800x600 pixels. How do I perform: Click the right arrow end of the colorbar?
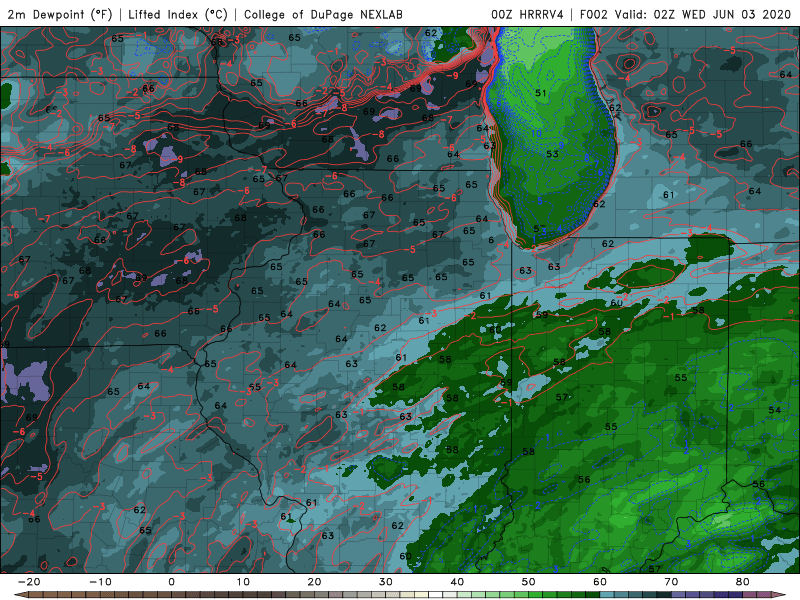point(780,595)
